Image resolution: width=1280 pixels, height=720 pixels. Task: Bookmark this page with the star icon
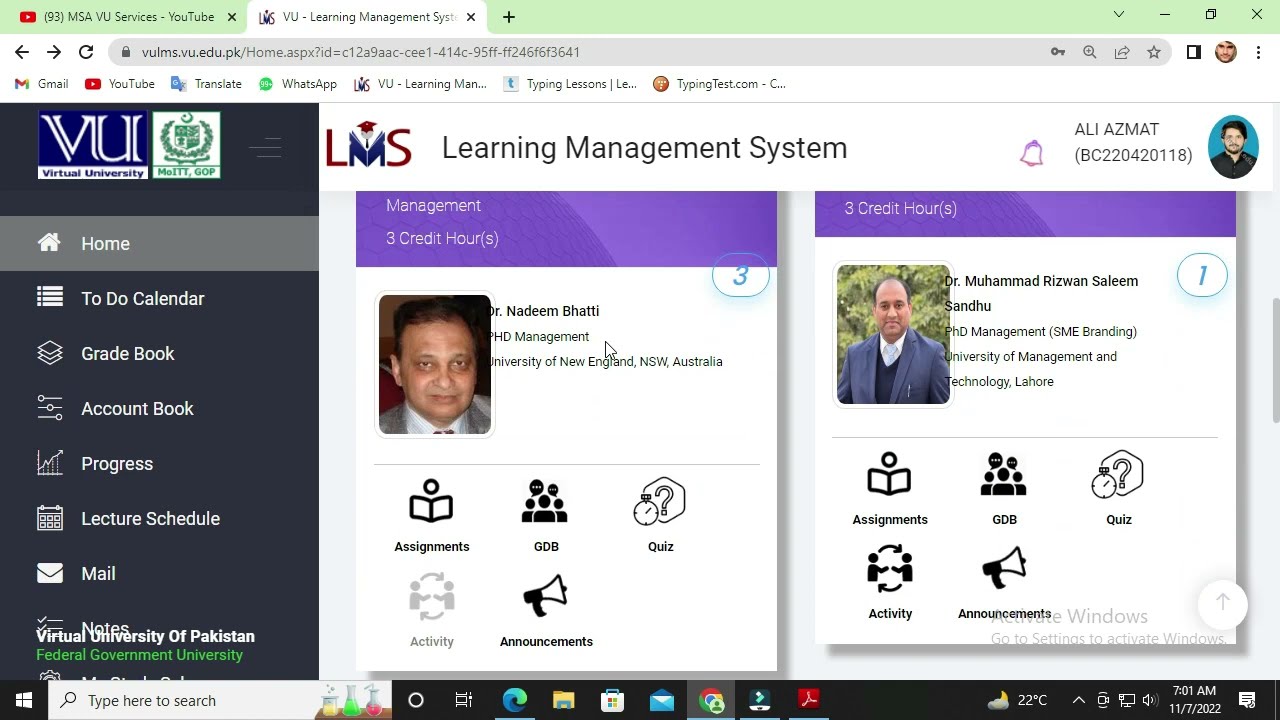coord(1154,52)
